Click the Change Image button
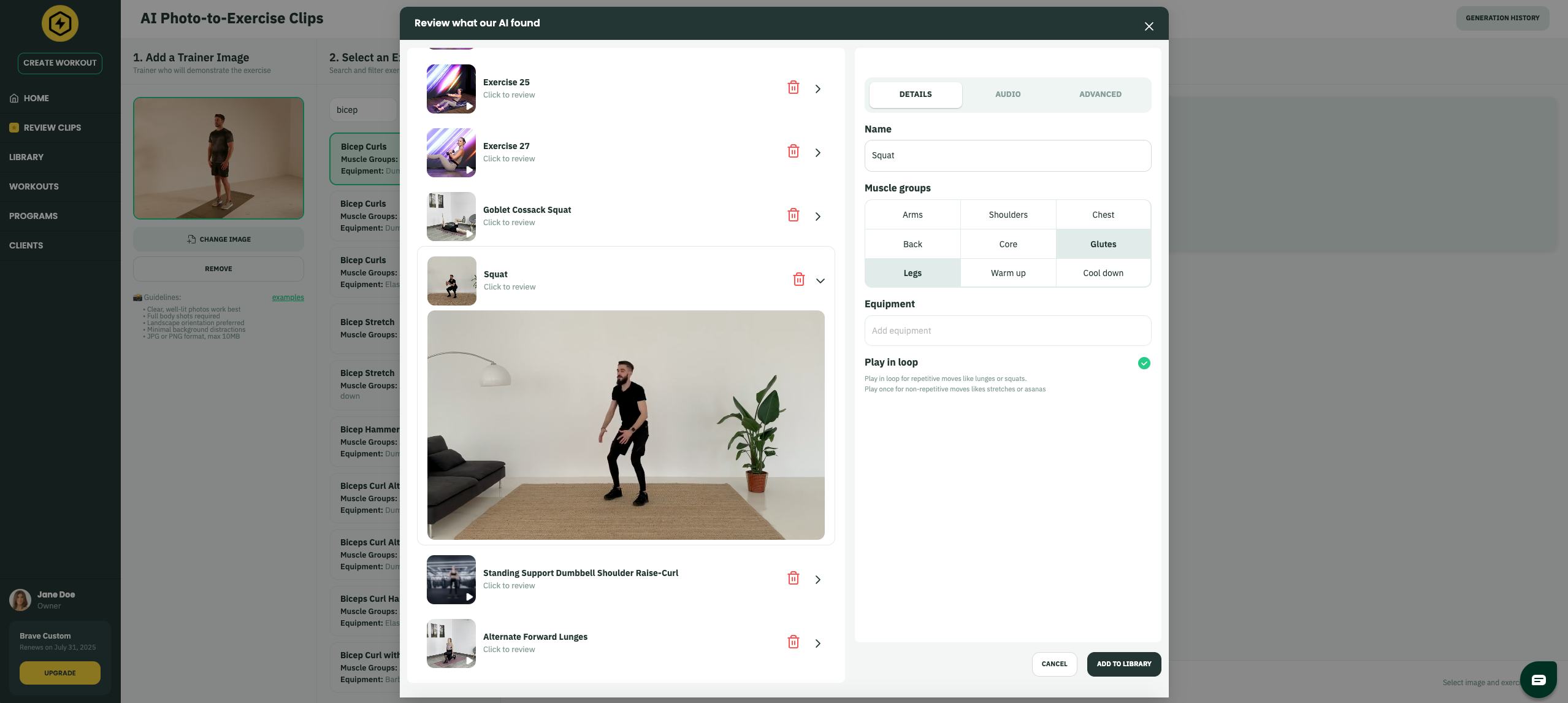The image size is (1568, 703). pyautogui.click(x=218, y=239)
